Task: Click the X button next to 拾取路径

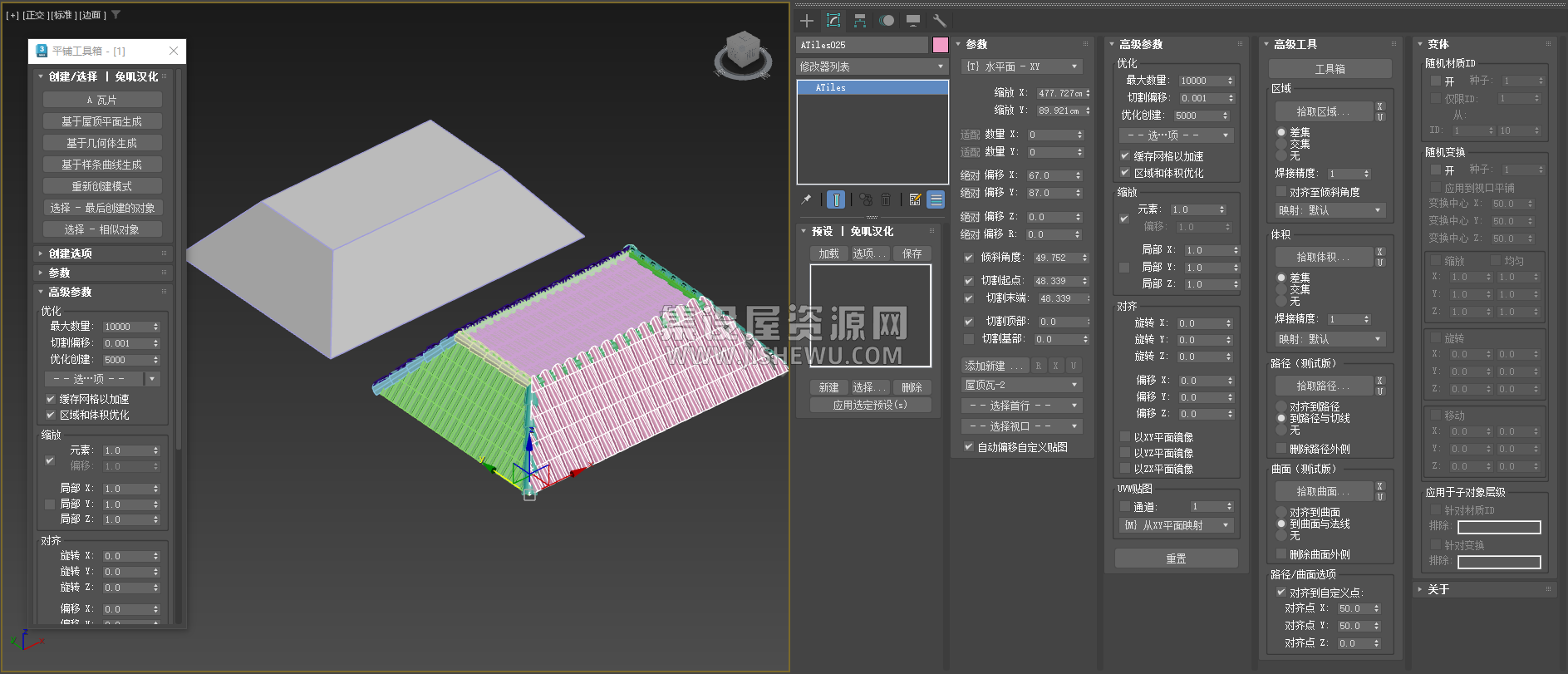Action: click(x=1380, y=381)
